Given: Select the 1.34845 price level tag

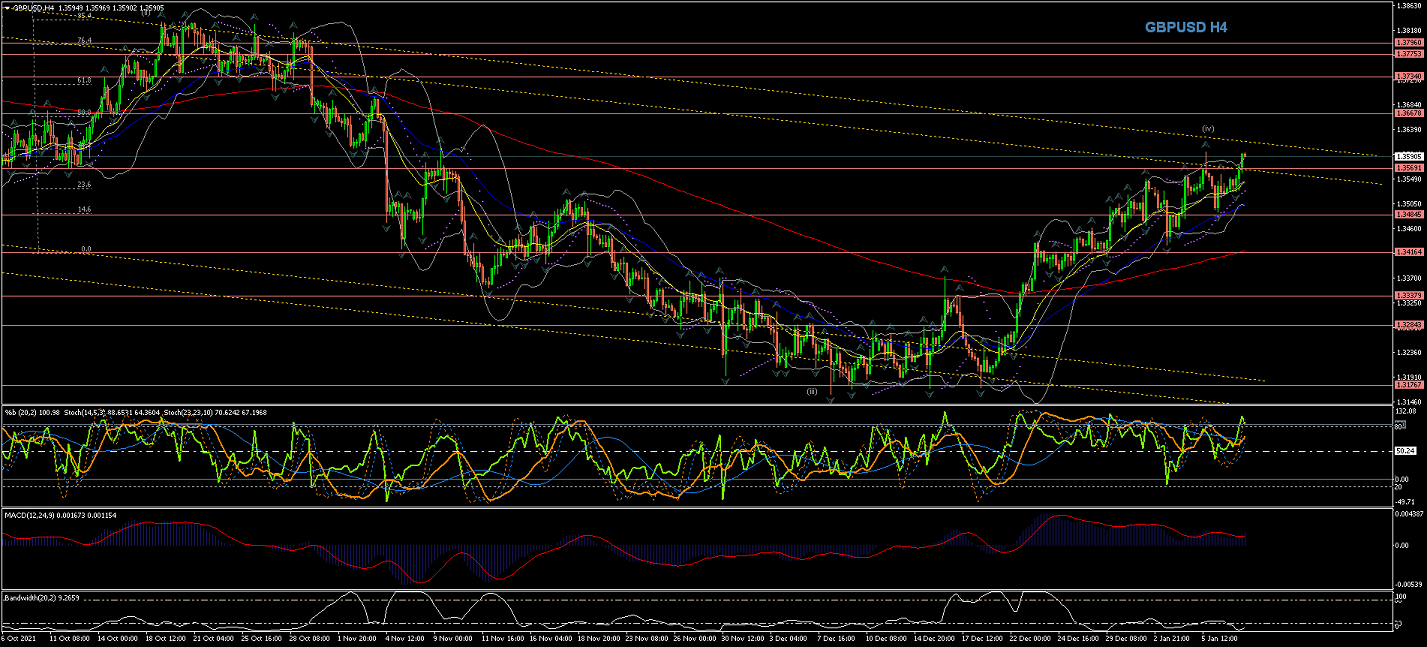Looking at the screenshot, I should pyautogui.click(x=1408, y=215).
